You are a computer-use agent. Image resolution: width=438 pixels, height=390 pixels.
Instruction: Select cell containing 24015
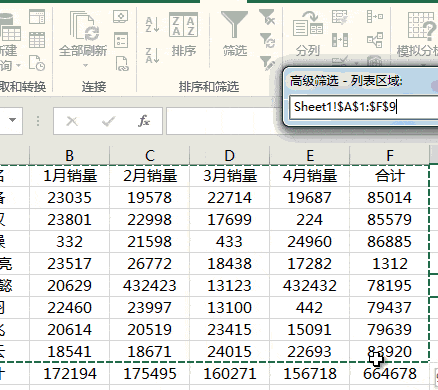(229, 352)
